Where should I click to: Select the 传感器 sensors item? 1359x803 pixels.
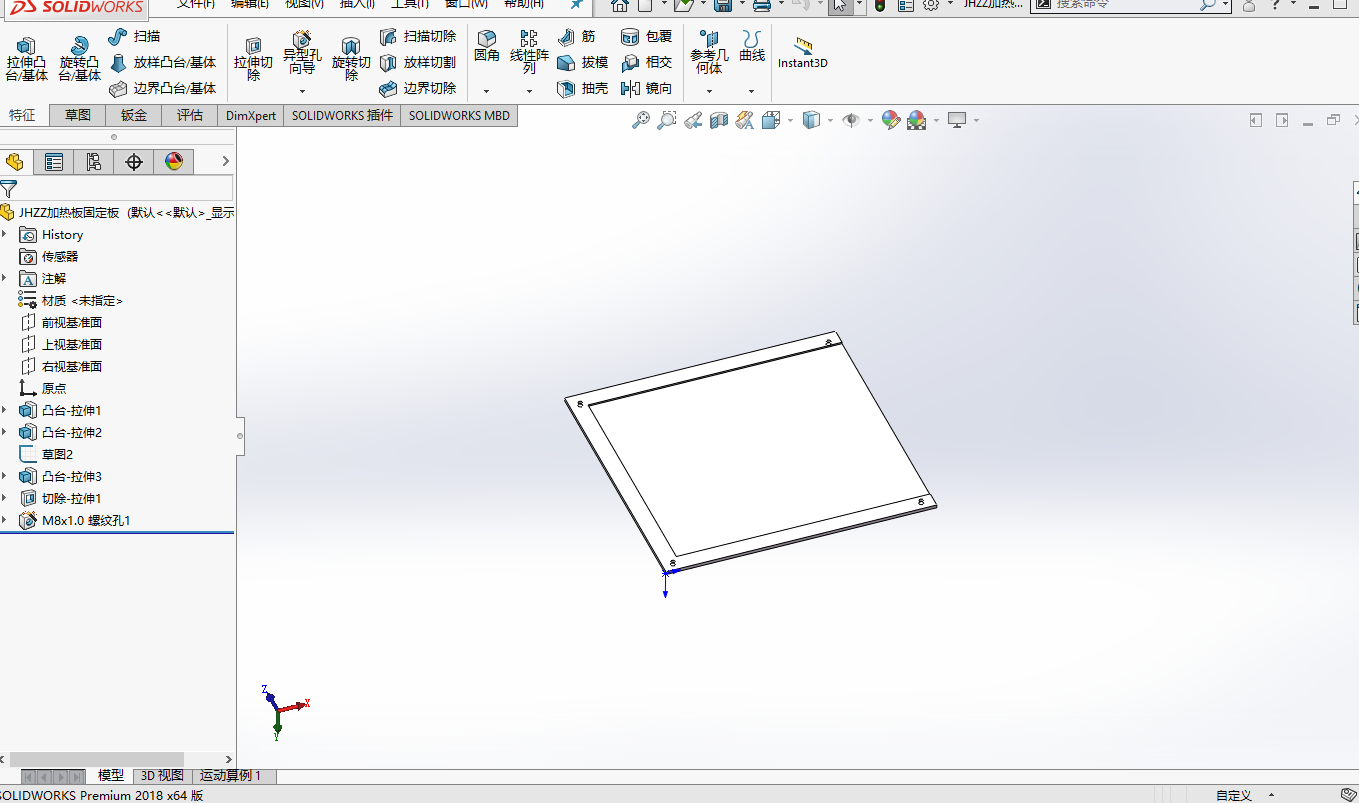click(48, 257)
